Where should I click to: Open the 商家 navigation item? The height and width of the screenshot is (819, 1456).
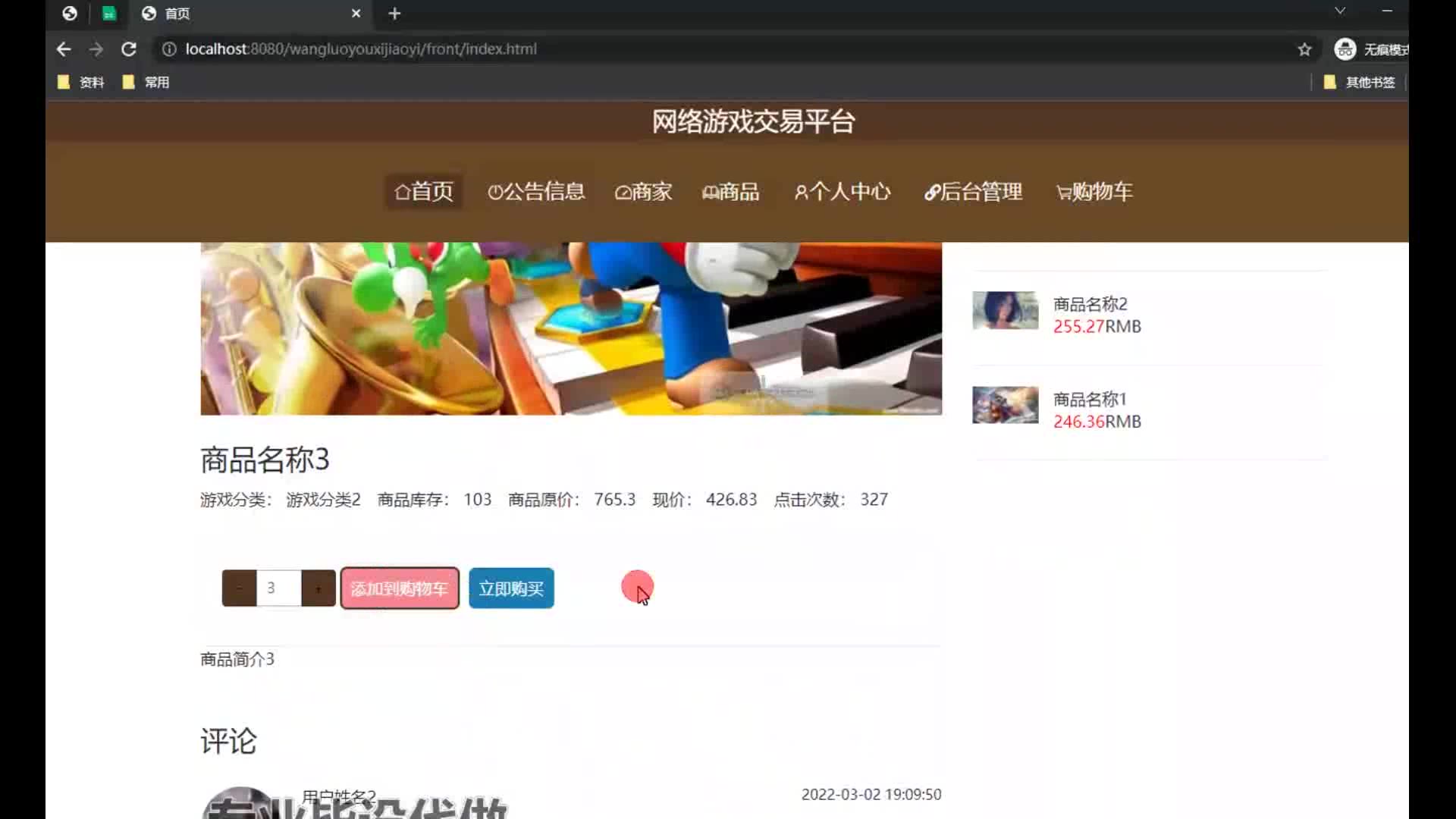[x=643, y=192]
